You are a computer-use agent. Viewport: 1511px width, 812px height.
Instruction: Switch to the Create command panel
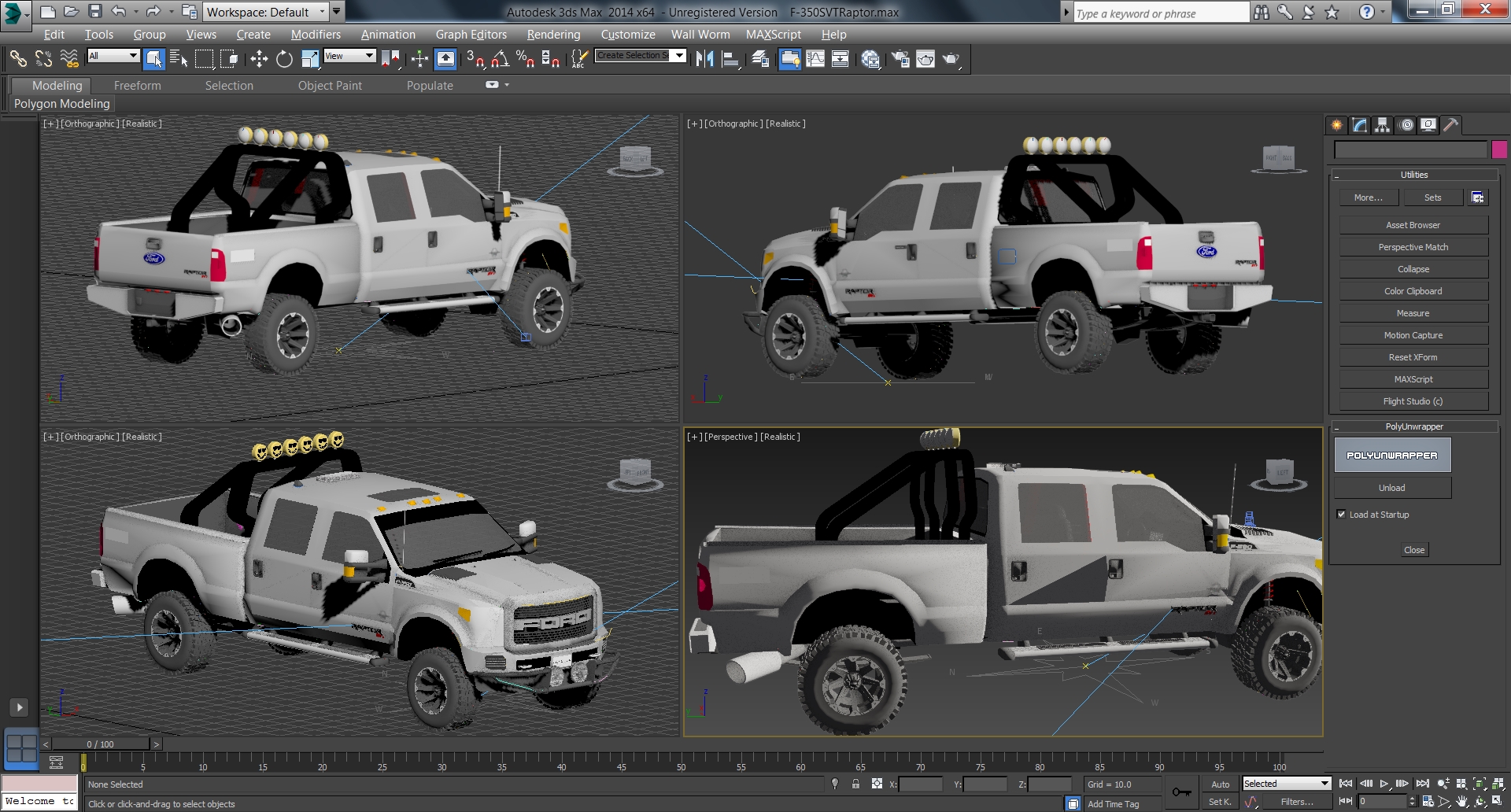(x=1336, y=124)
